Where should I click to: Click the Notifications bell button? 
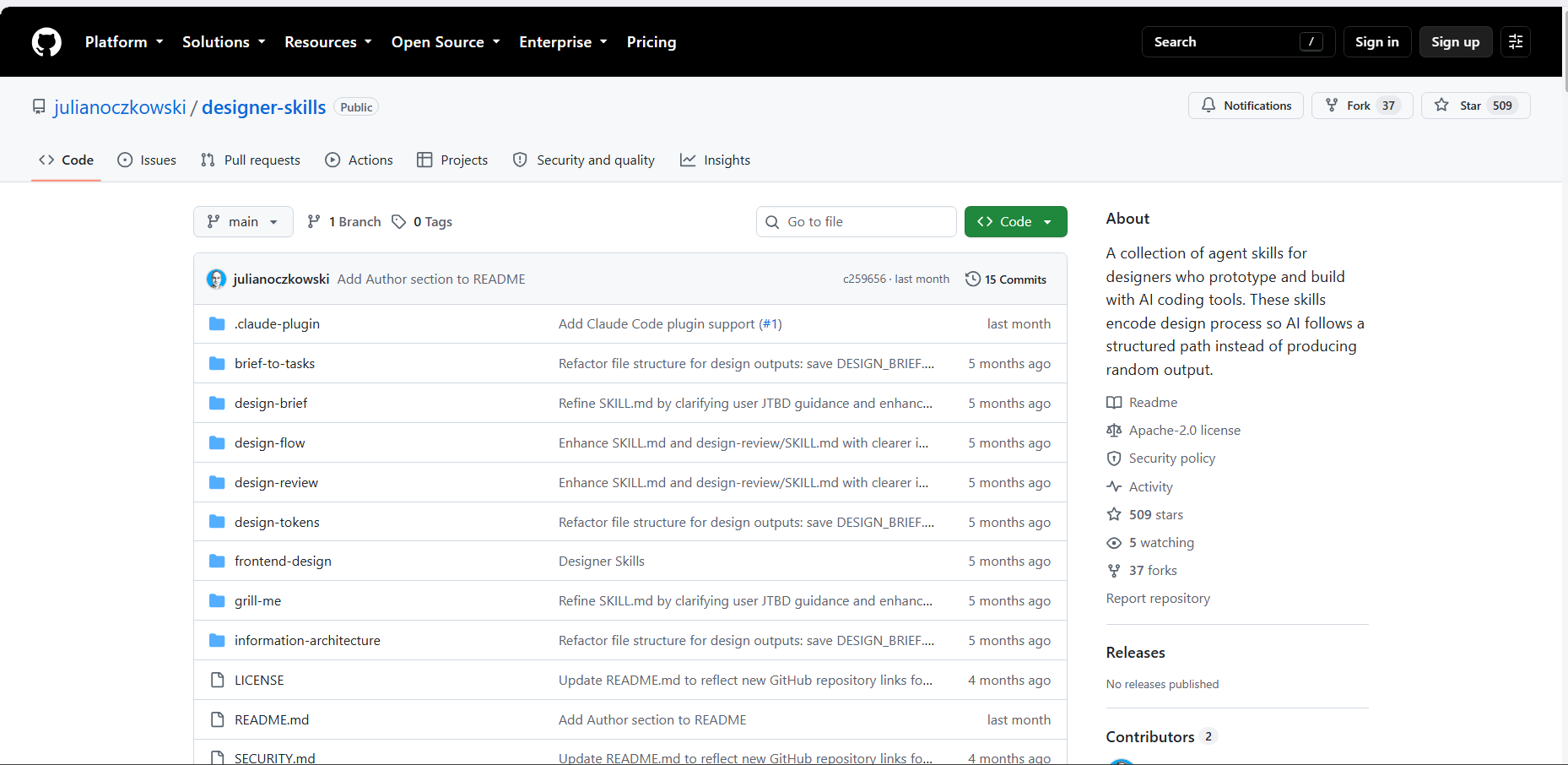click(x=1246, y=106)
